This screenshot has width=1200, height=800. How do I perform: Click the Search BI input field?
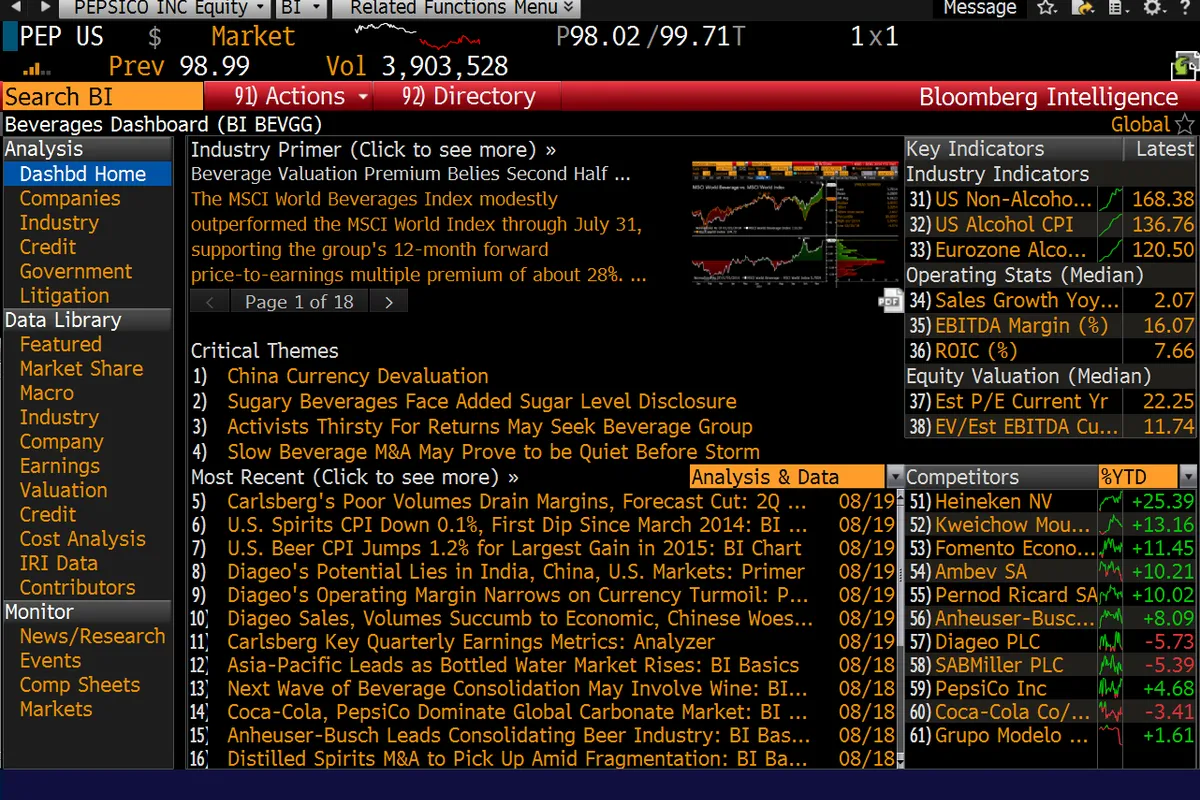[102, 96]
